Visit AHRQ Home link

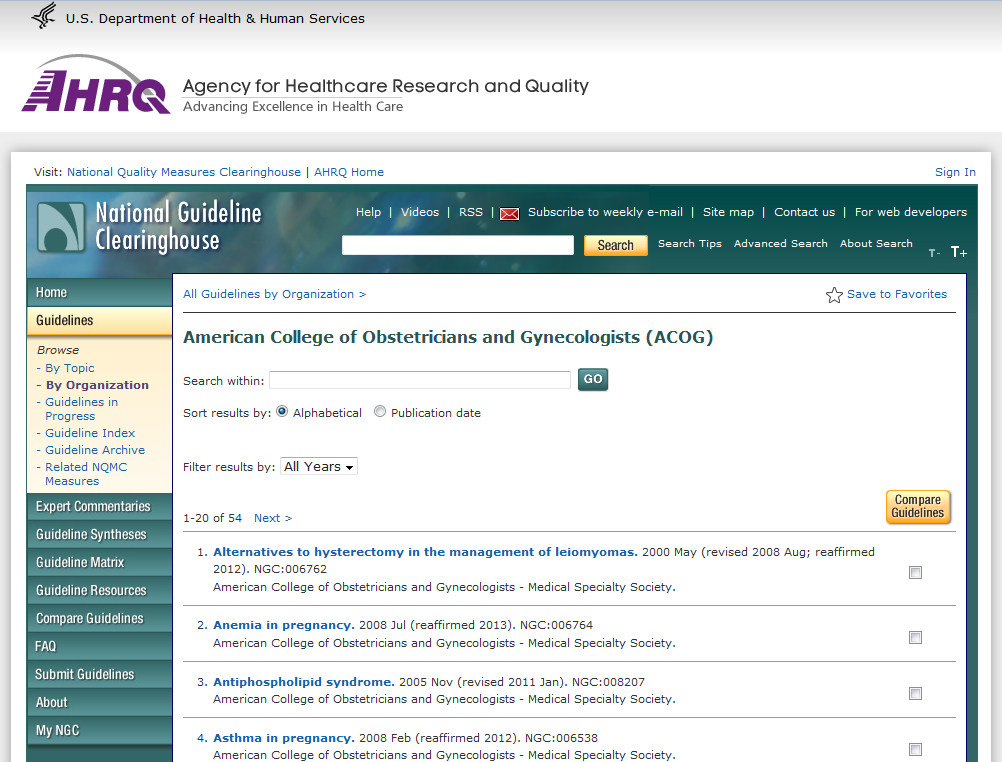point(349,172)
